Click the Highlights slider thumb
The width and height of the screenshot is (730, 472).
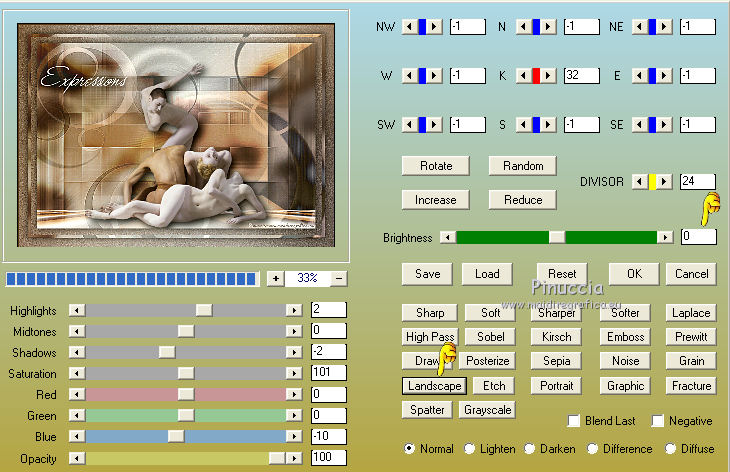coord(204,310)
